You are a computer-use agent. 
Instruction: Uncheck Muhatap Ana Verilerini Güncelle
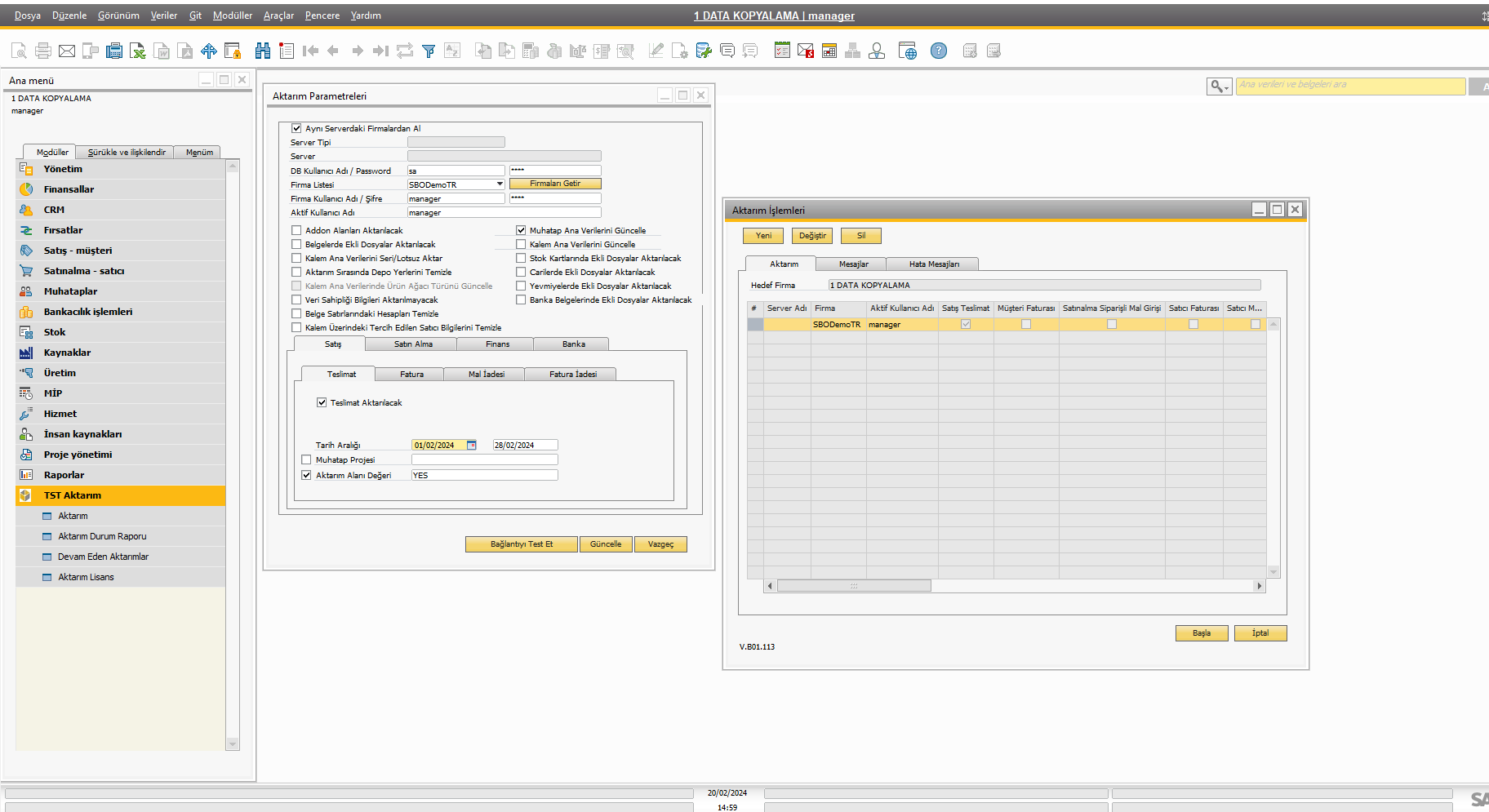(x=521, y=231)
